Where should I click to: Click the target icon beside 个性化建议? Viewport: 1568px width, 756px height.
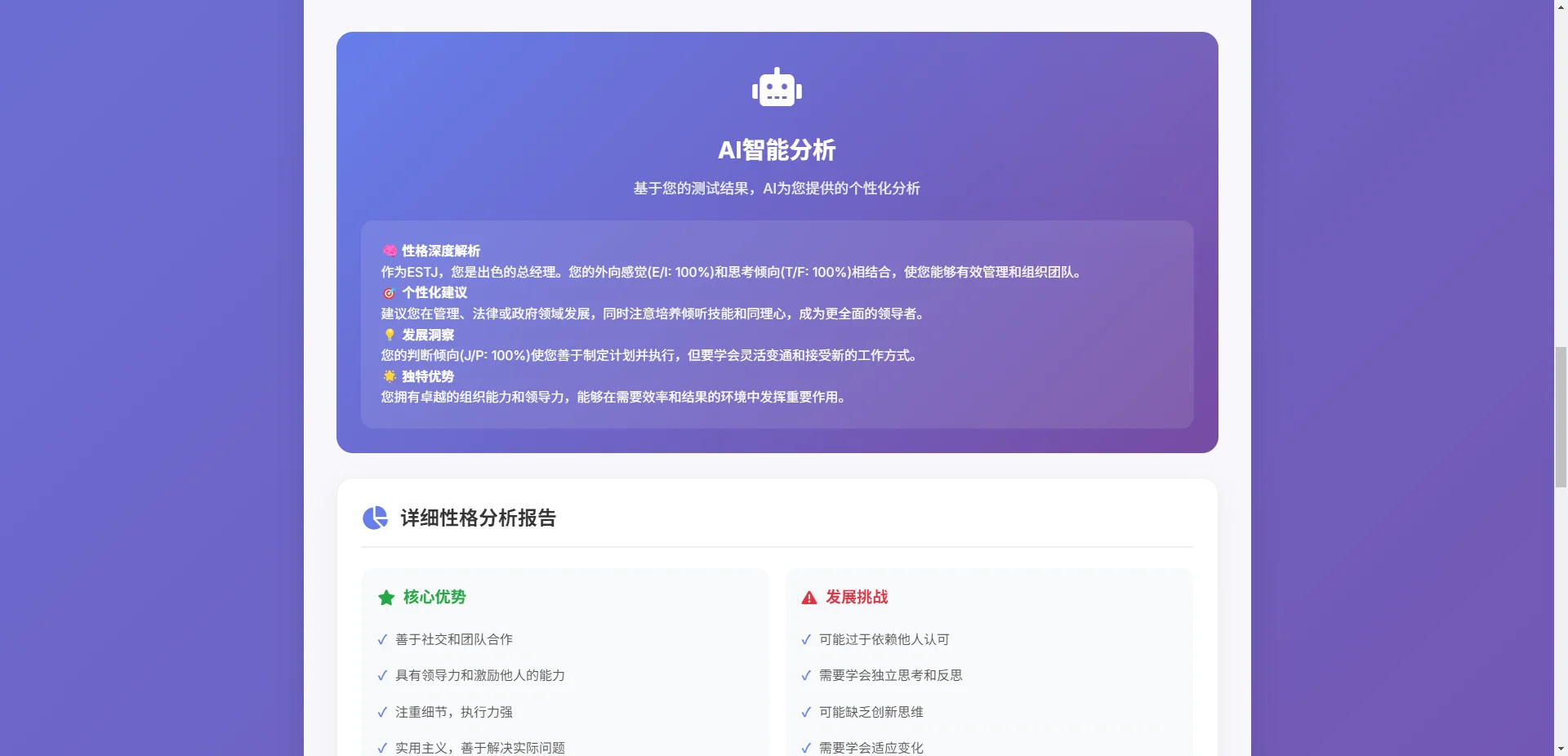click(390, 292)
